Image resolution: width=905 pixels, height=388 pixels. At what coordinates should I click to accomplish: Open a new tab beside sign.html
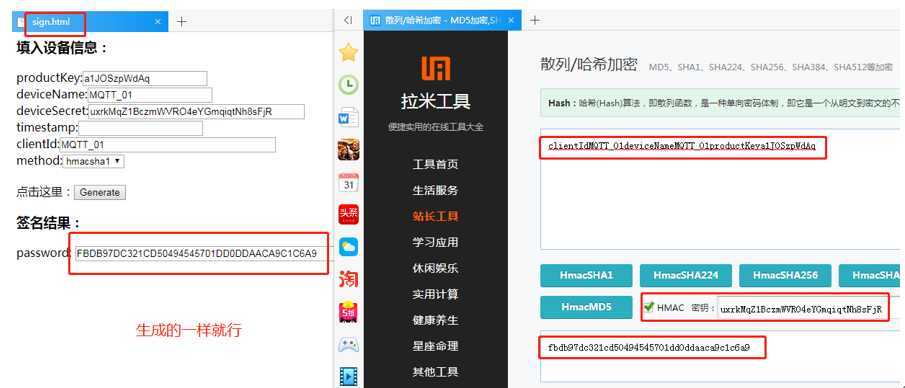181,21
